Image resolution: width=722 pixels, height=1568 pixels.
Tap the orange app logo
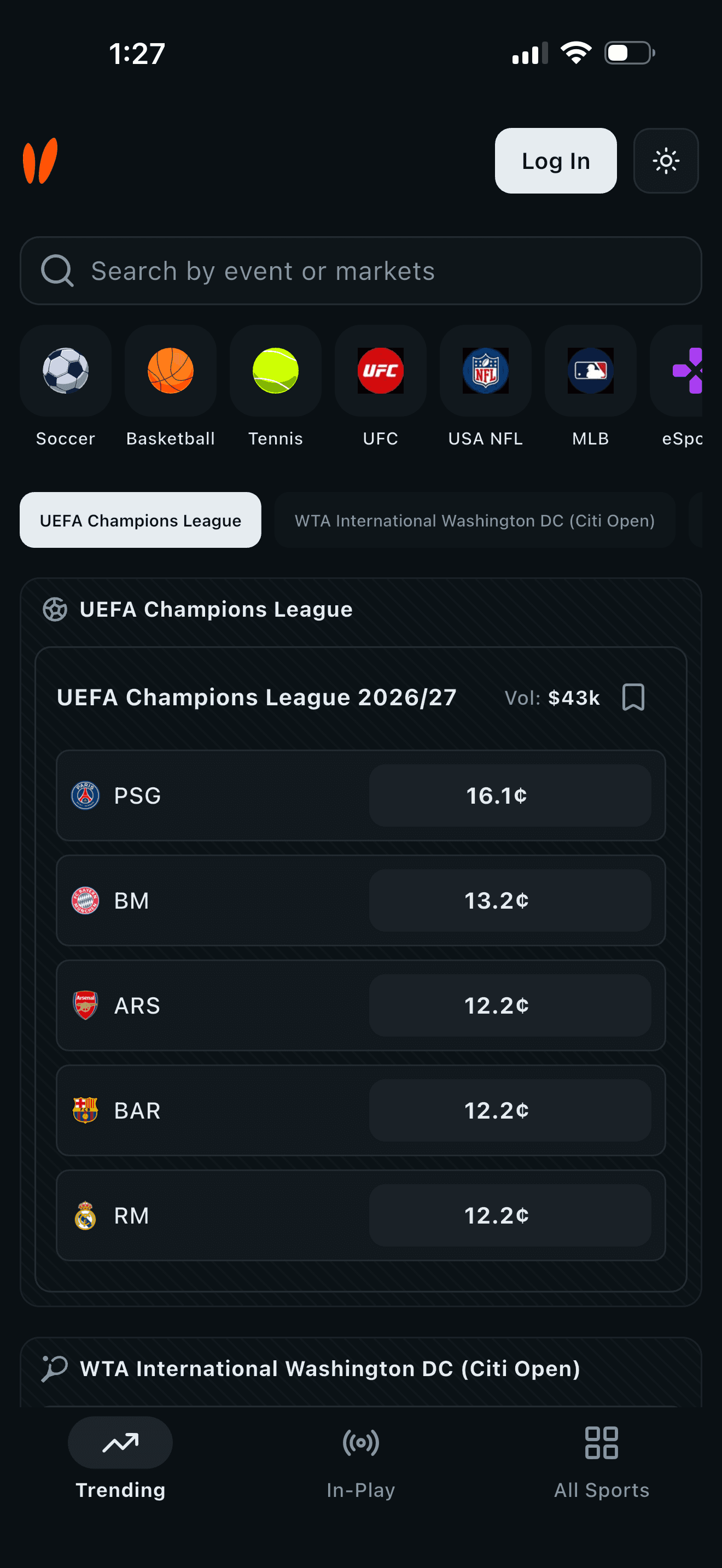40,161
